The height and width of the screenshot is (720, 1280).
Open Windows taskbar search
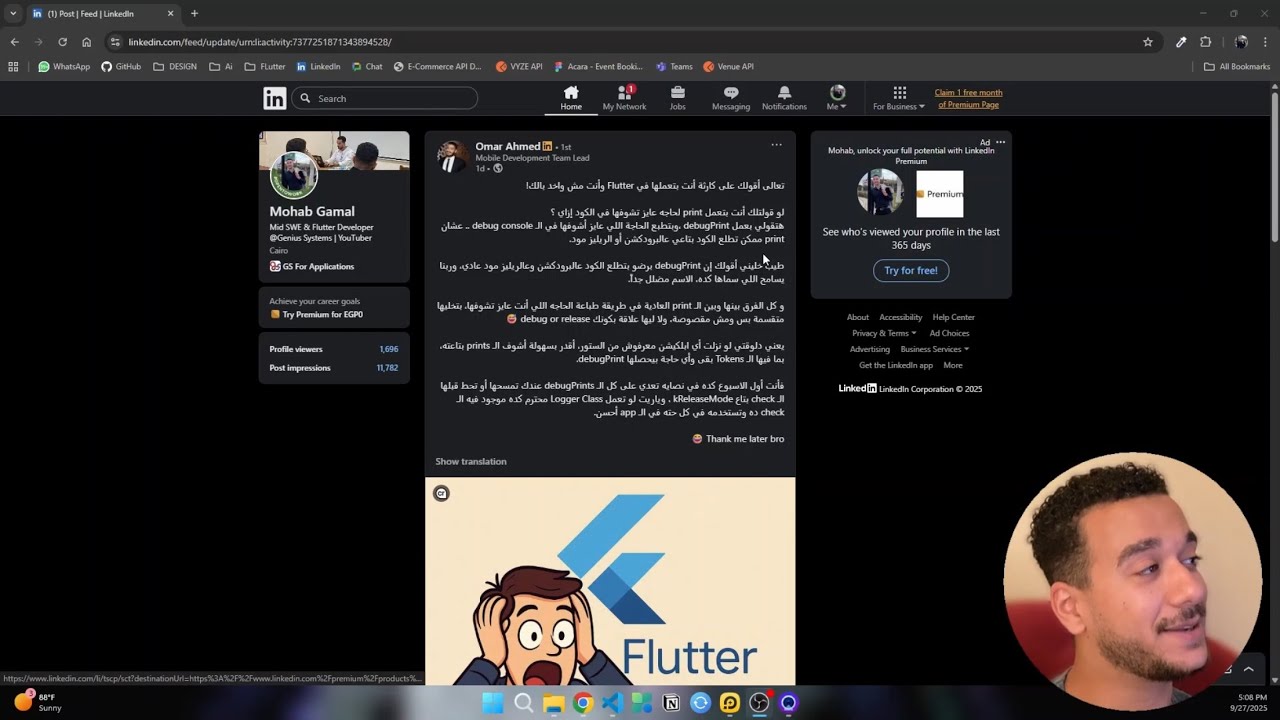(523, 703)
